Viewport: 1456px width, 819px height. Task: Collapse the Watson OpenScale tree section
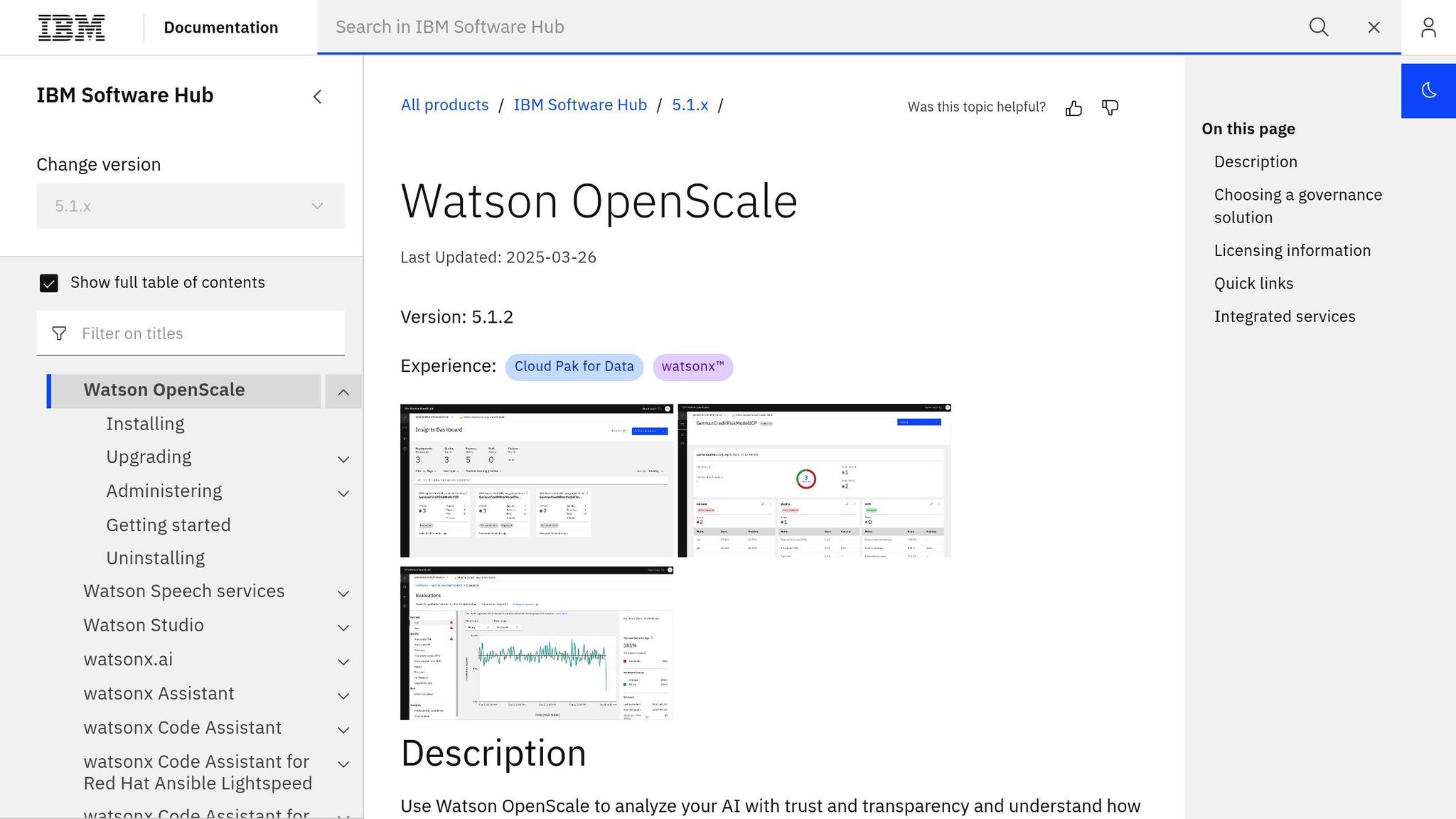tap(343, 392)
